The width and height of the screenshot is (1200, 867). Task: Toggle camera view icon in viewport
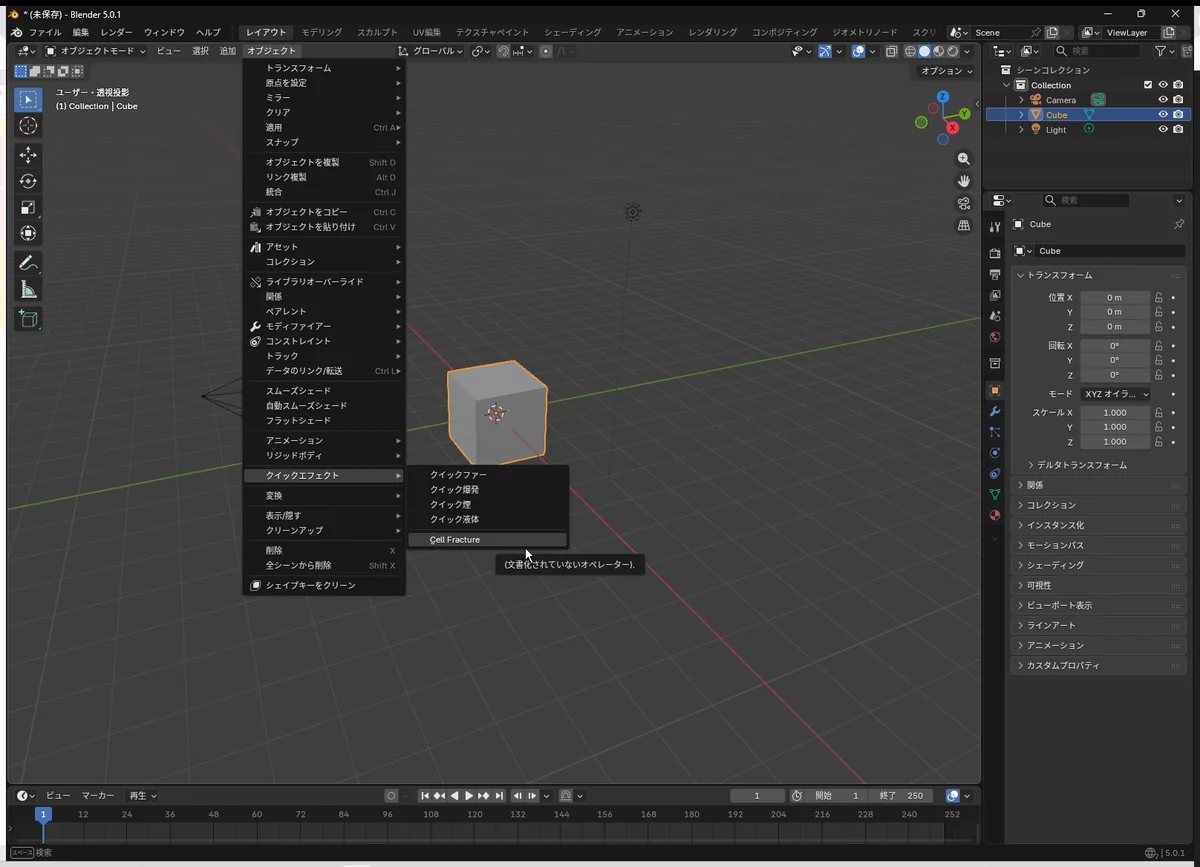point(964,203)
